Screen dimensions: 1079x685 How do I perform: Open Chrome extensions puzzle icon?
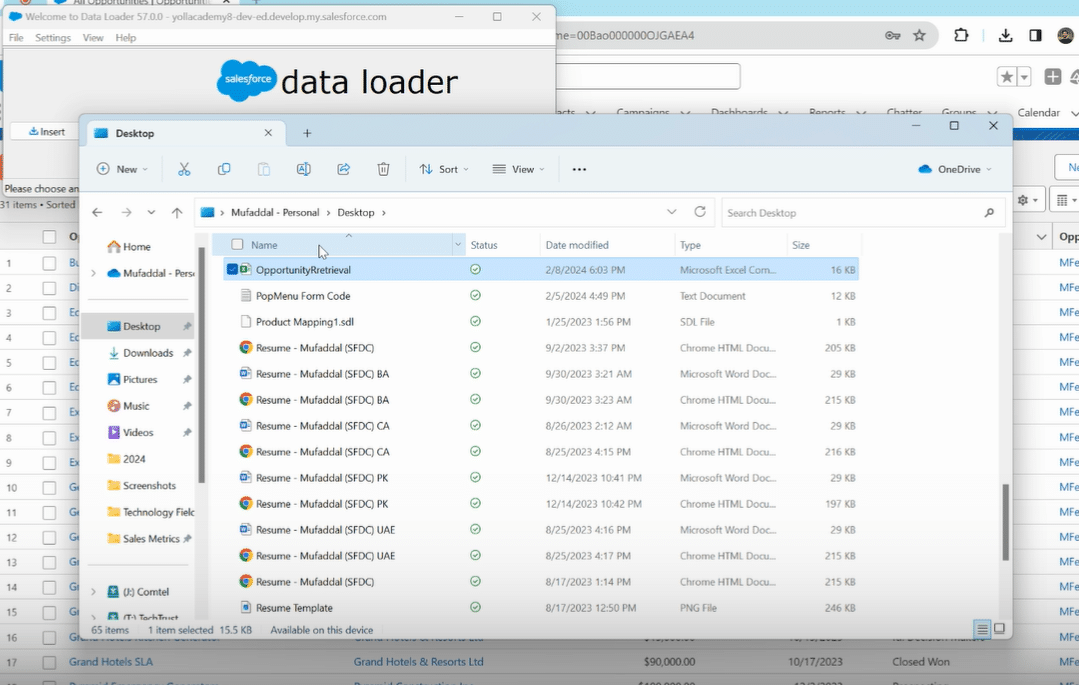[x=961, y=36]
